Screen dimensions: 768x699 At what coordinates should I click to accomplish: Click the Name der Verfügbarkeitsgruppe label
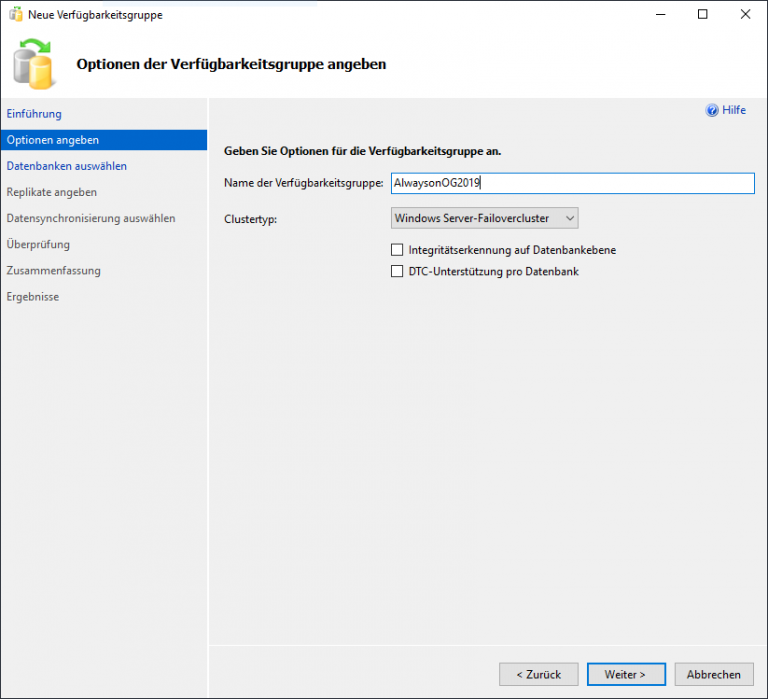coord(304,183)
